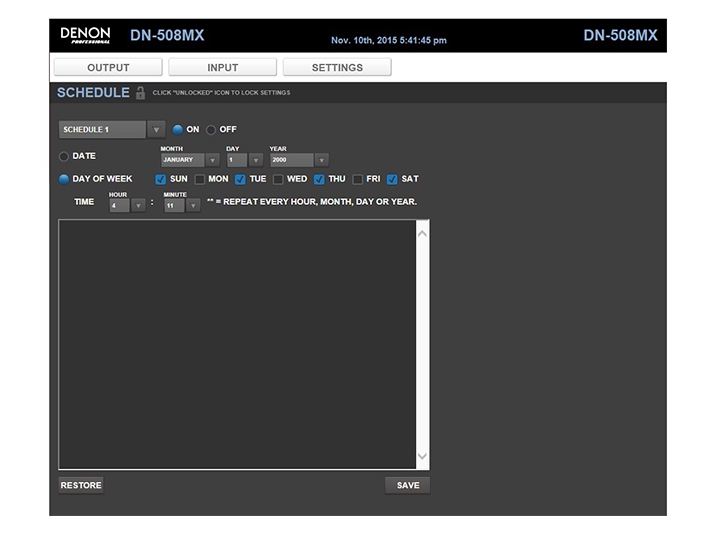710x533 pixels.
Task: Click the 'CLICK UNLOCKED ICON TO LOCK SETTINGS' hint
Action: (221, 92)
